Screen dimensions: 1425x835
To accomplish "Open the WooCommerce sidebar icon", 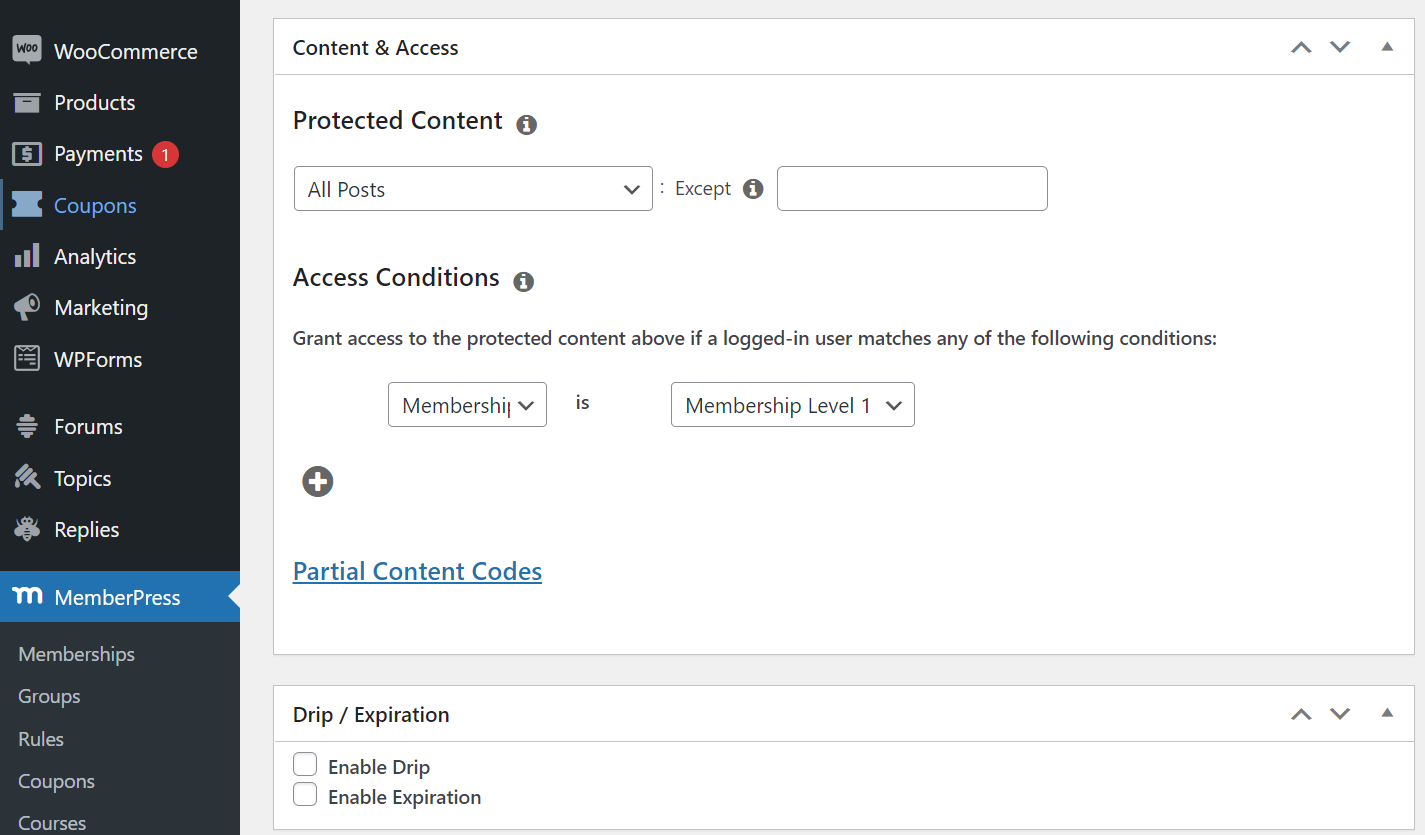I will [x=25, y=48].
